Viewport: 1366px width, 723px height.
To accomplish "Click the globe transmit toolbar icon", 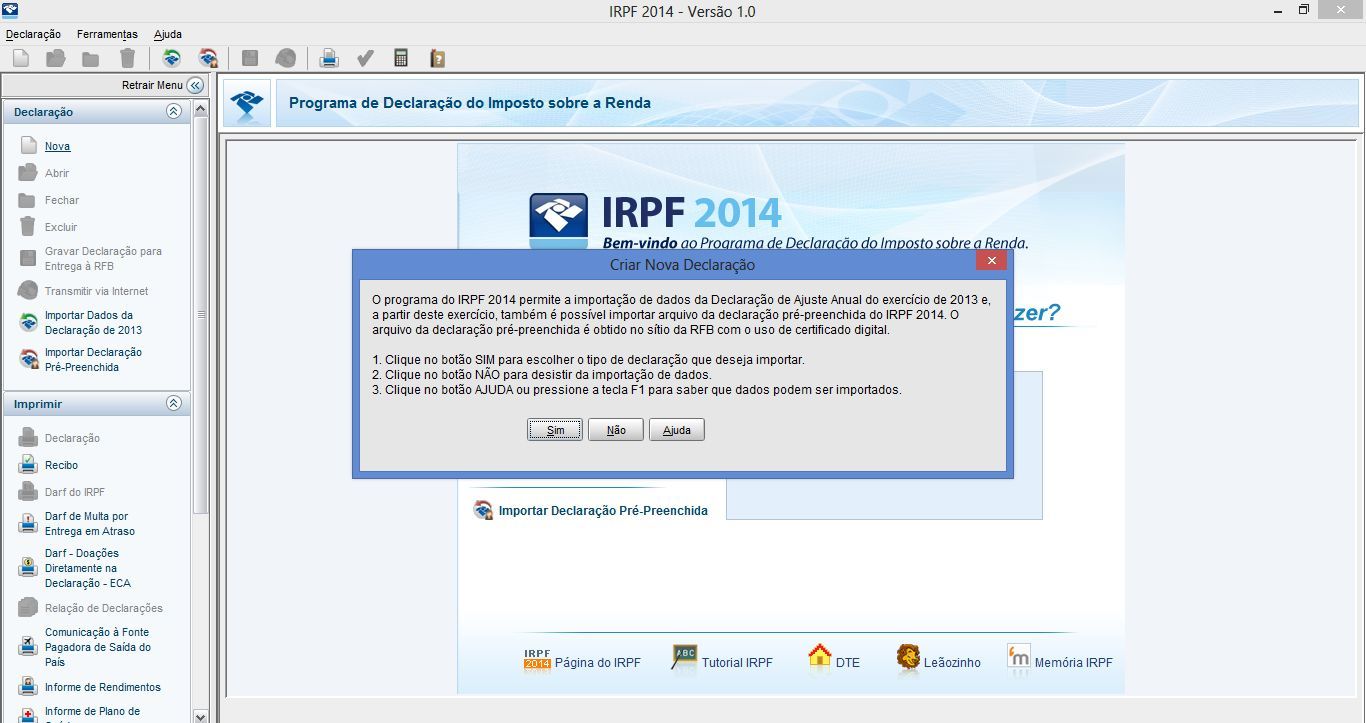I will pos(285,58).
